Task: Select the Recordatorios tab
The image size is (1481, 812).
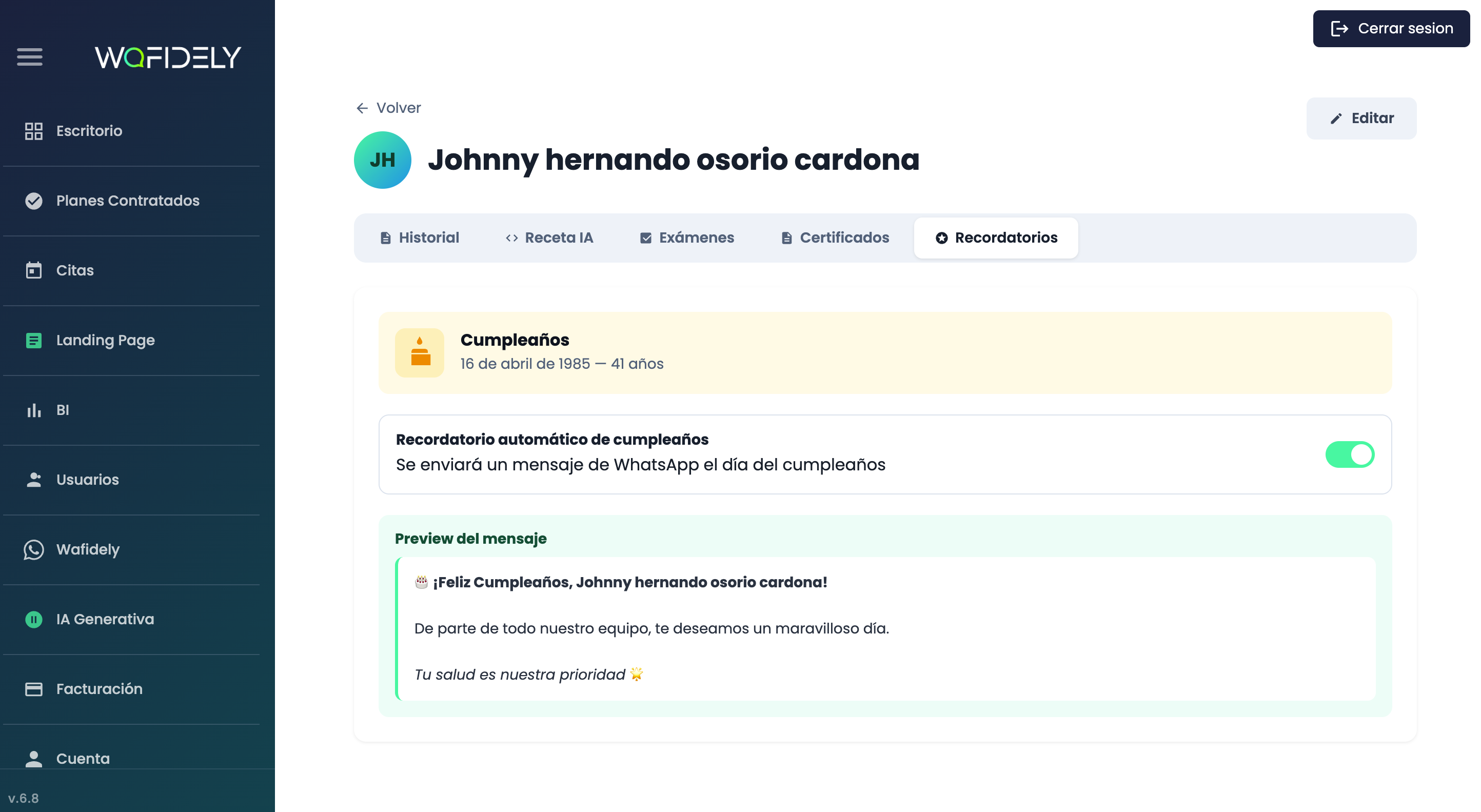Action: click(996, 238)
